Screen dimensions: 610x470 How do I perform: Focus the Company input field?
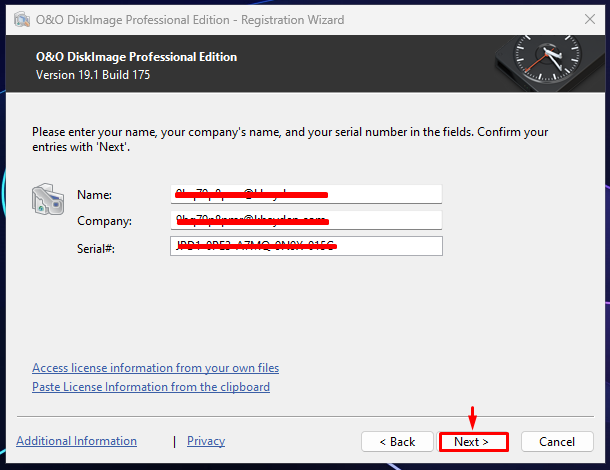point(306,220)
